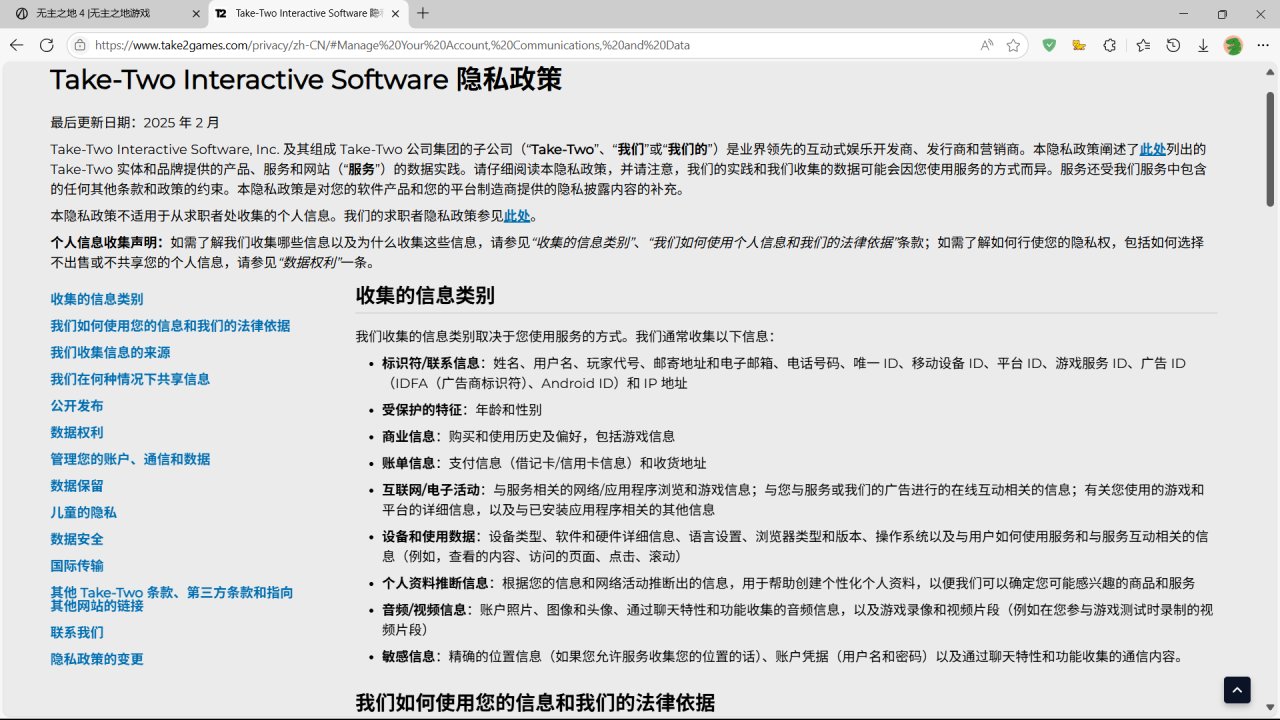
Task: Open the 此处 link for 求职者隐私政策
Action: [x=517, y=216]
